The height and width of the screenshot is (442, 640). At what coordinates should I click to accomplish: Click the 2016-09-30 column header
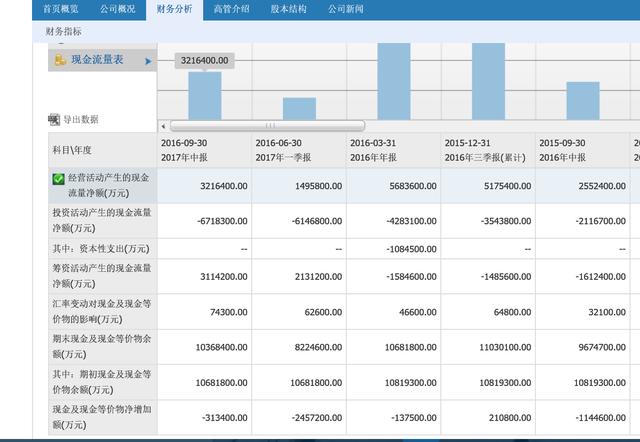point(204,150)
